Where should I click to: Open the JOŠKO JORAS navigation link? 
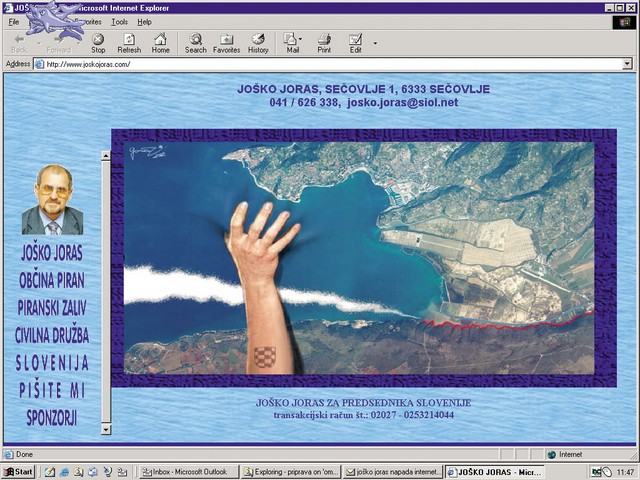click(52, 253)
